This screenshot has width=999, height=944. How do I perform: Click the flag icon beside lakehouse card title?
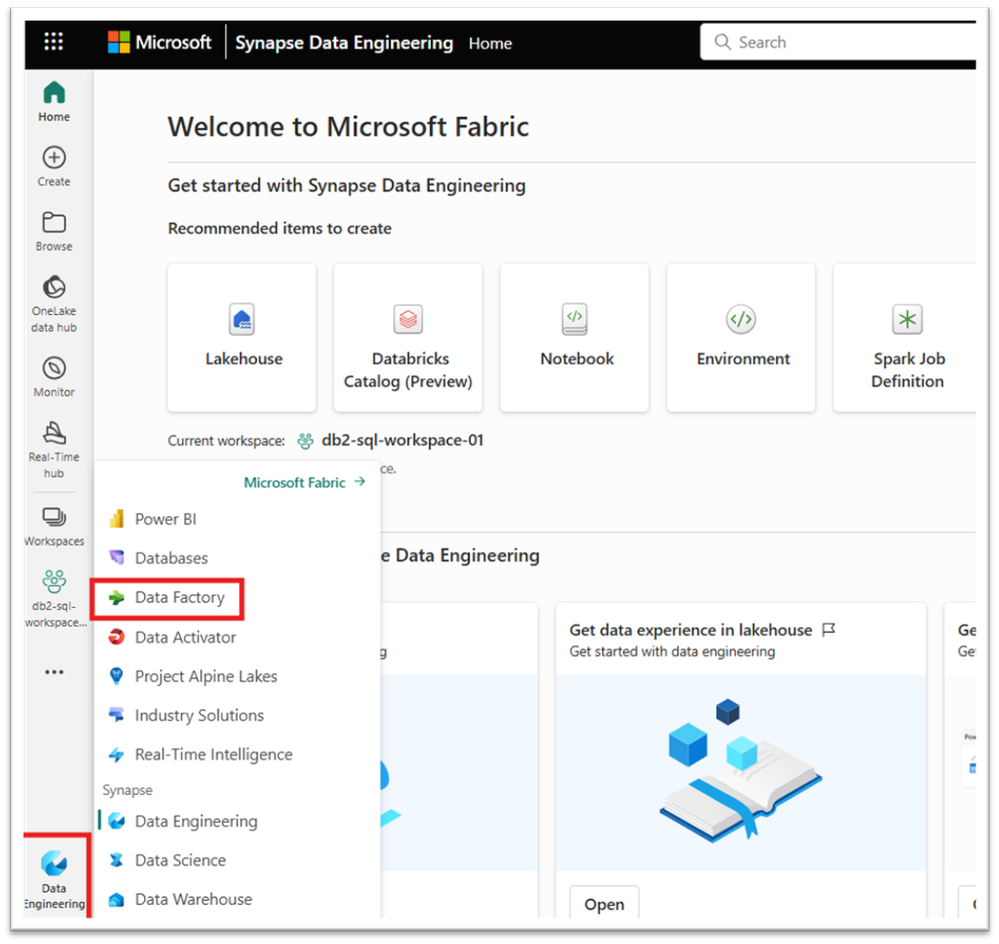coord(828,630)
